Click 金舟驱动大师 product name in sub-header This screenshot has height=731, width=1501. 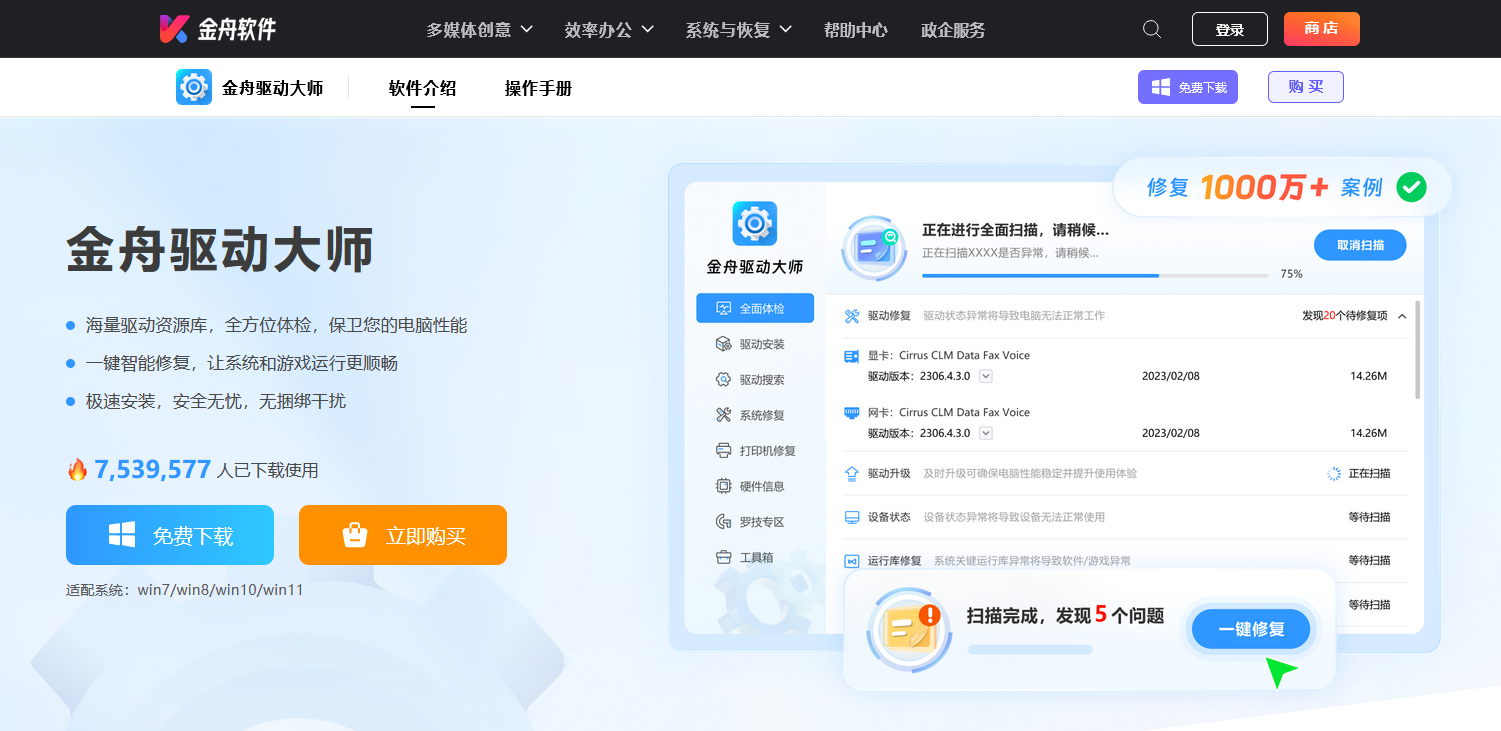273,88
